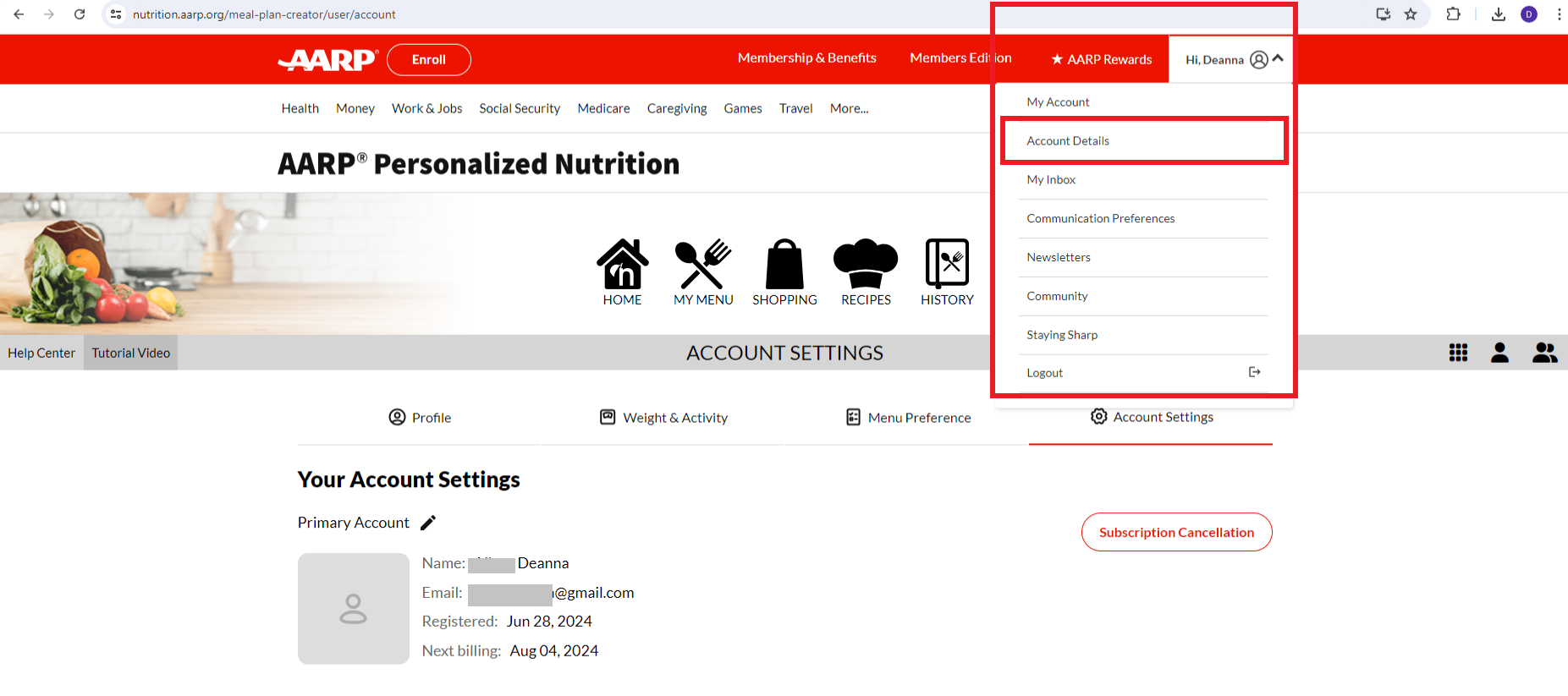Click the browser URL address field
The image size is (1568, 696).
pos(745,14)
